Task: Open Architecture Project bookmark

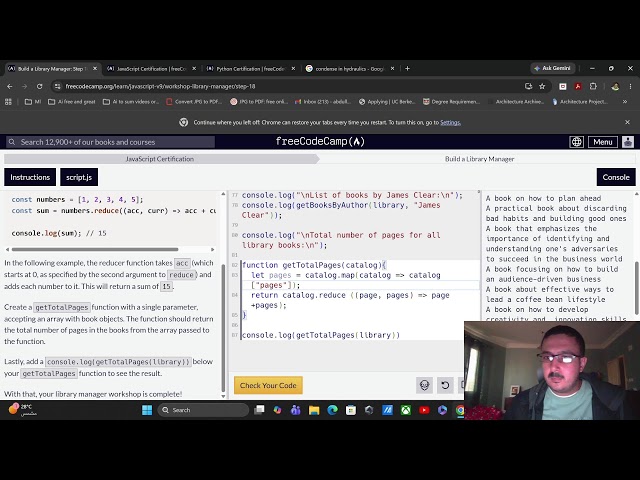Action: tap(580, 102)
